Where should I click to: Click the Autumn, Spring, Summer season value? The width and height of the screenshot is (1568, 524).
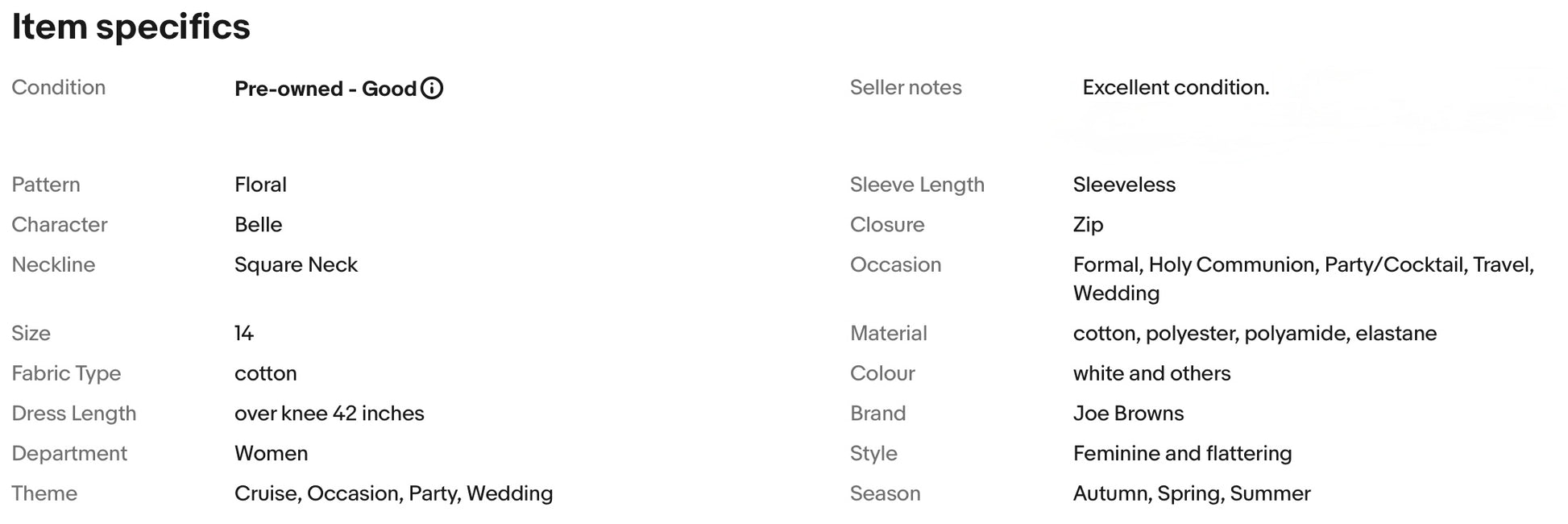[x=1191, y=493]
